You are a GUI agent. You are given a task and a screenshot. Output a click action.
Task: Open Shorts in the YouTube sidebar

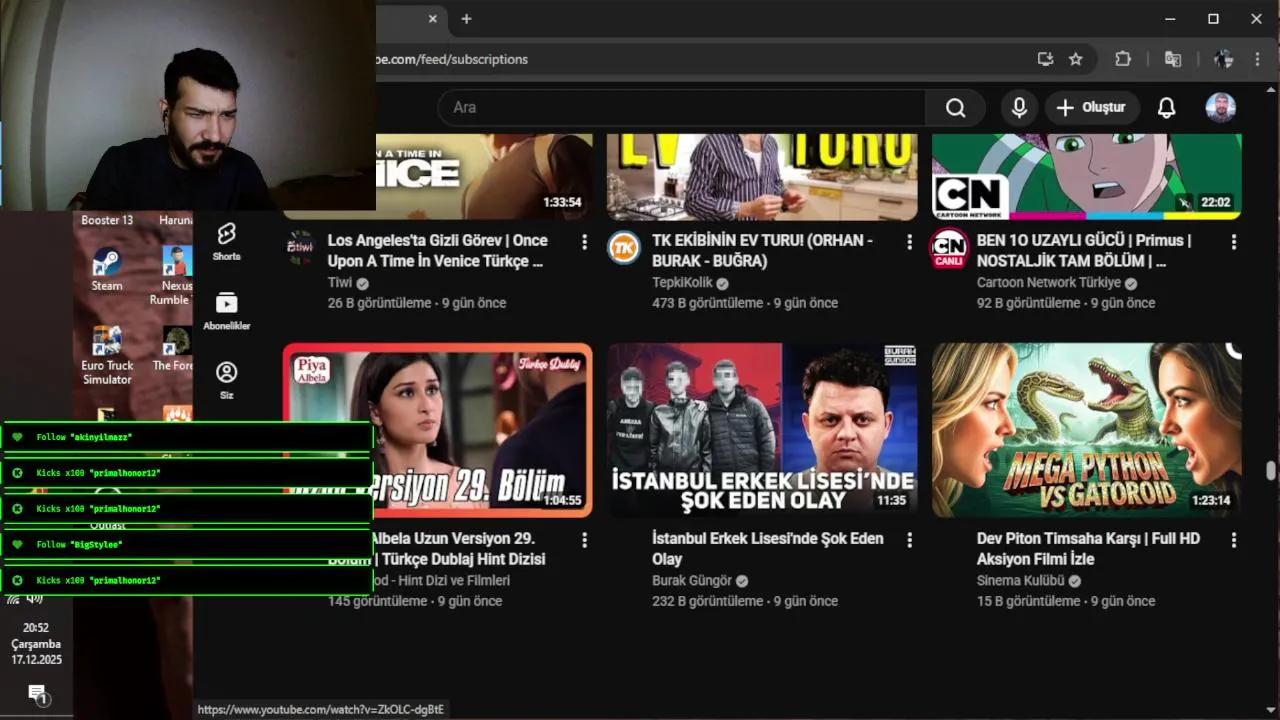pos(226,241)
